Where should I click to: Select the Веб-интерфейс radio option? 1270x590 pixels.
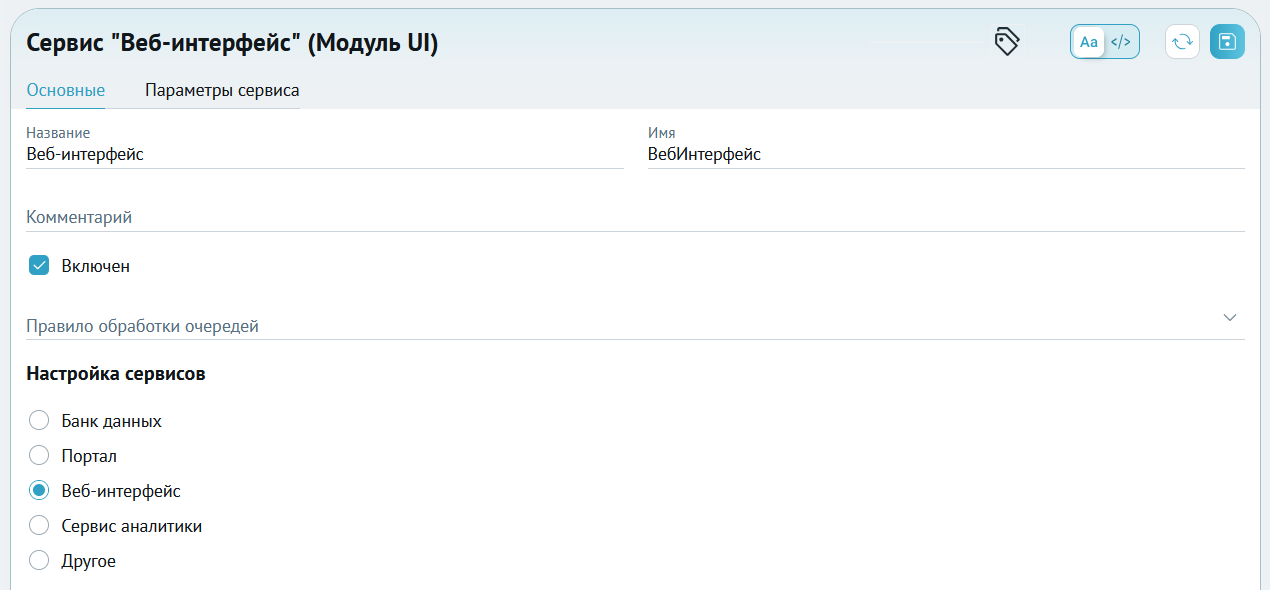tap(39, 491)
